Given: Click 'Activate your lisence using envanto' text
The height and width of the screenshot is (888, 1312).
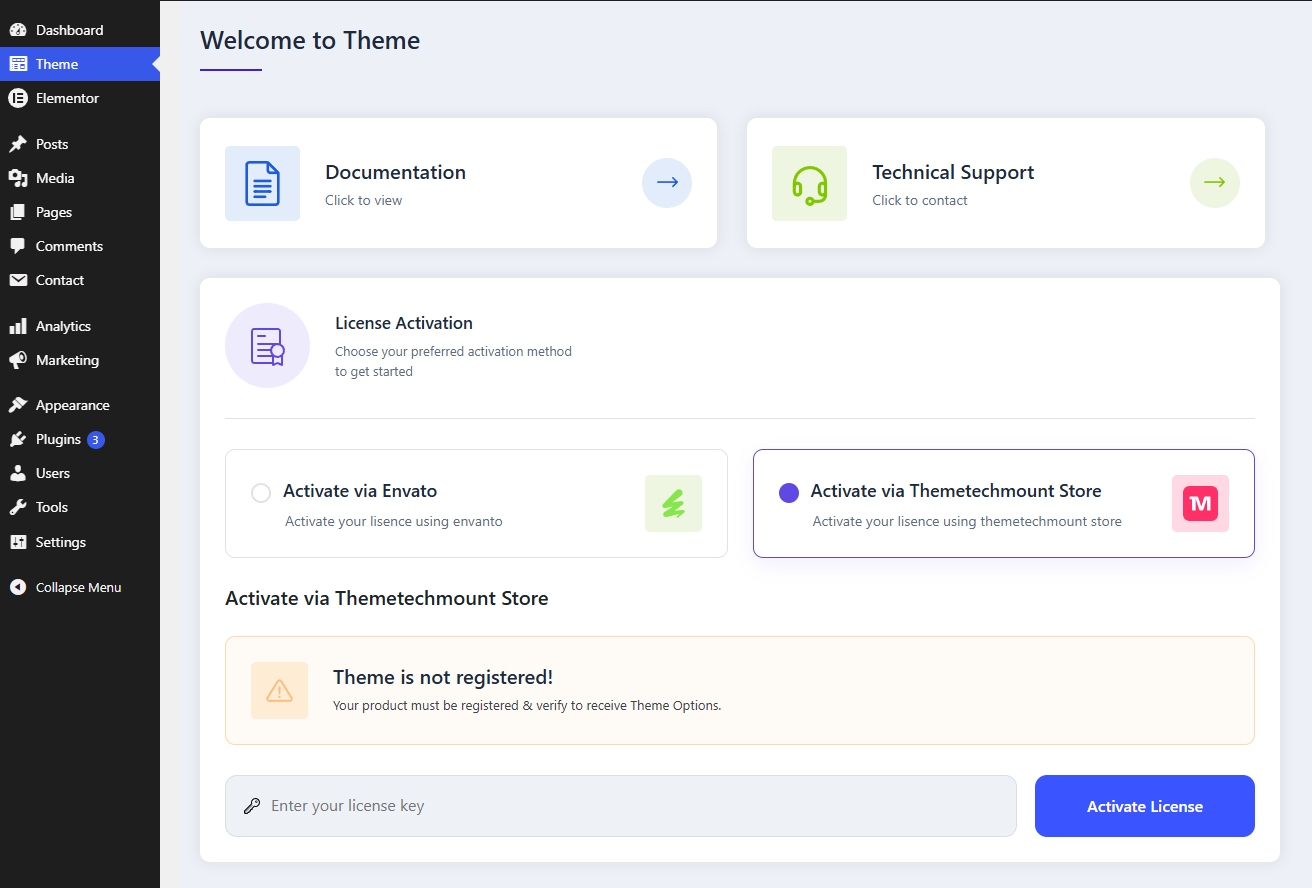Looking at the screenshot, I should 394,521.
